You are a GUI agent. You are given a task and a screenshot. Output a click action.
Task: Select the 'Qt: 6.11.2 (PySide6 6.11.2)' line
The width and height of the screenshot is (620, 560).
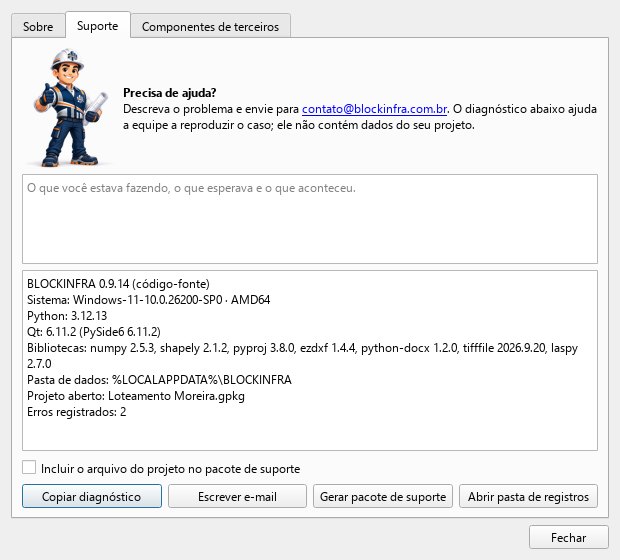click(x=94, y=331)
